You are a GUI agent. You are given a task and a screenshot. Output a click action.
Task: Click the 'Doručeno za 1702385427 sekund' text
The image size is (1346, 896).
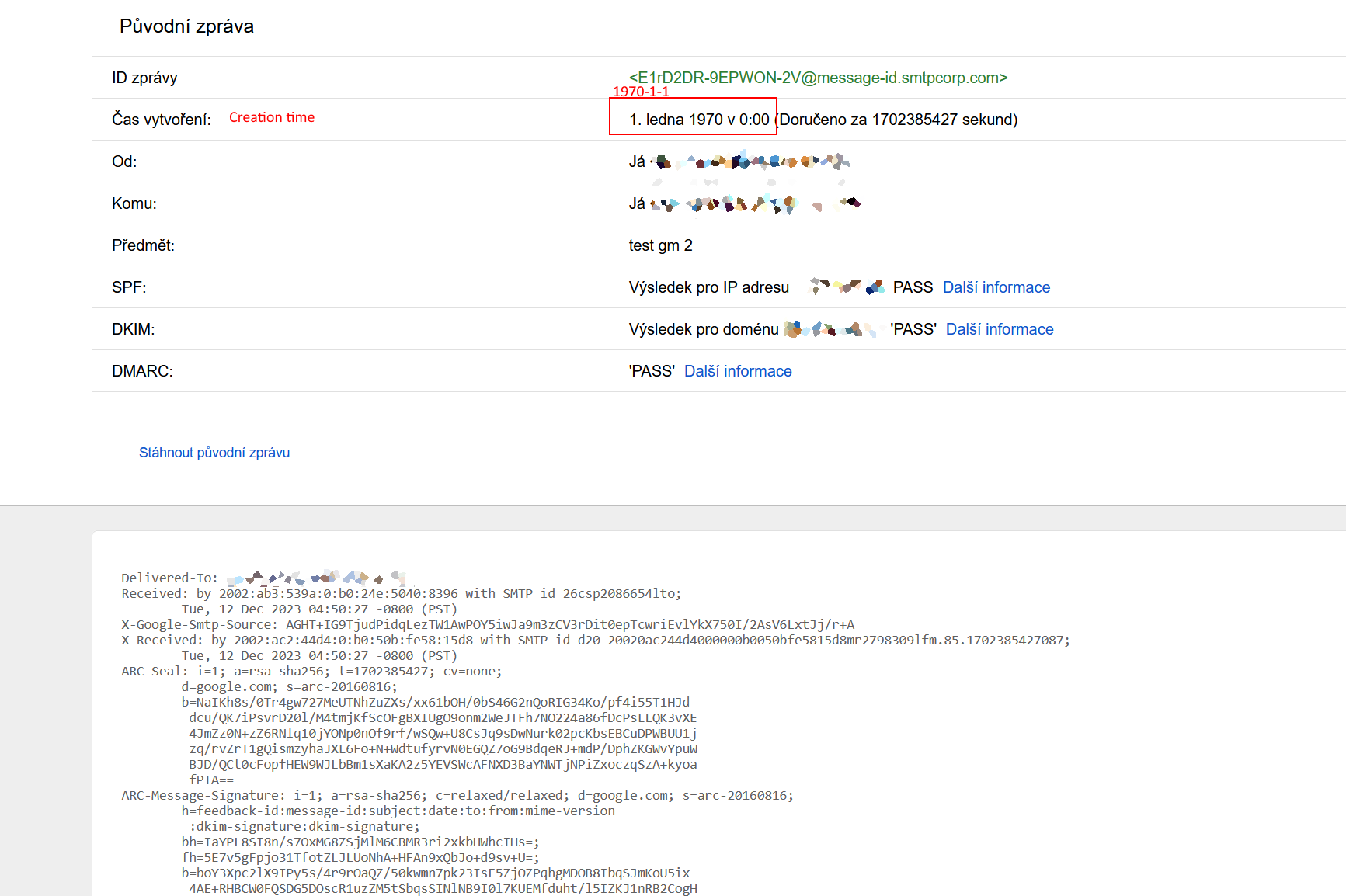pyautogui.click(x=899, y=120)
